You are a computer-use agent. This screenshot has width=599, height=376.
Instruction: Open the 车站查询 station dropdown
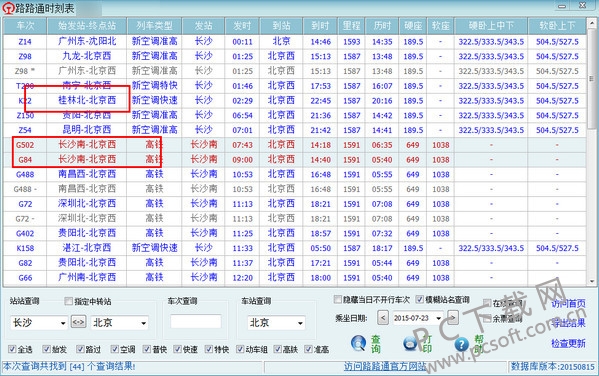tap(301, 323)
